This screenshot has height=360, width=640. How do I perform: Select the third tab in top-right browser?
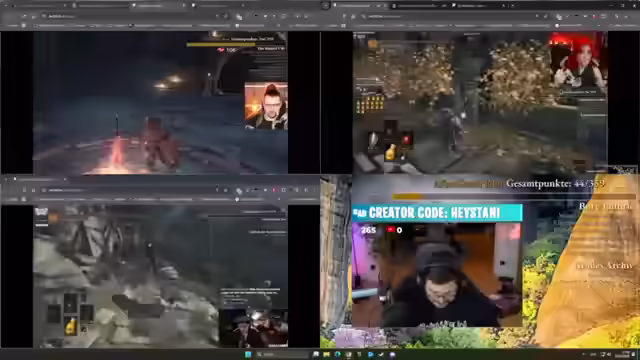coord(480,6)
